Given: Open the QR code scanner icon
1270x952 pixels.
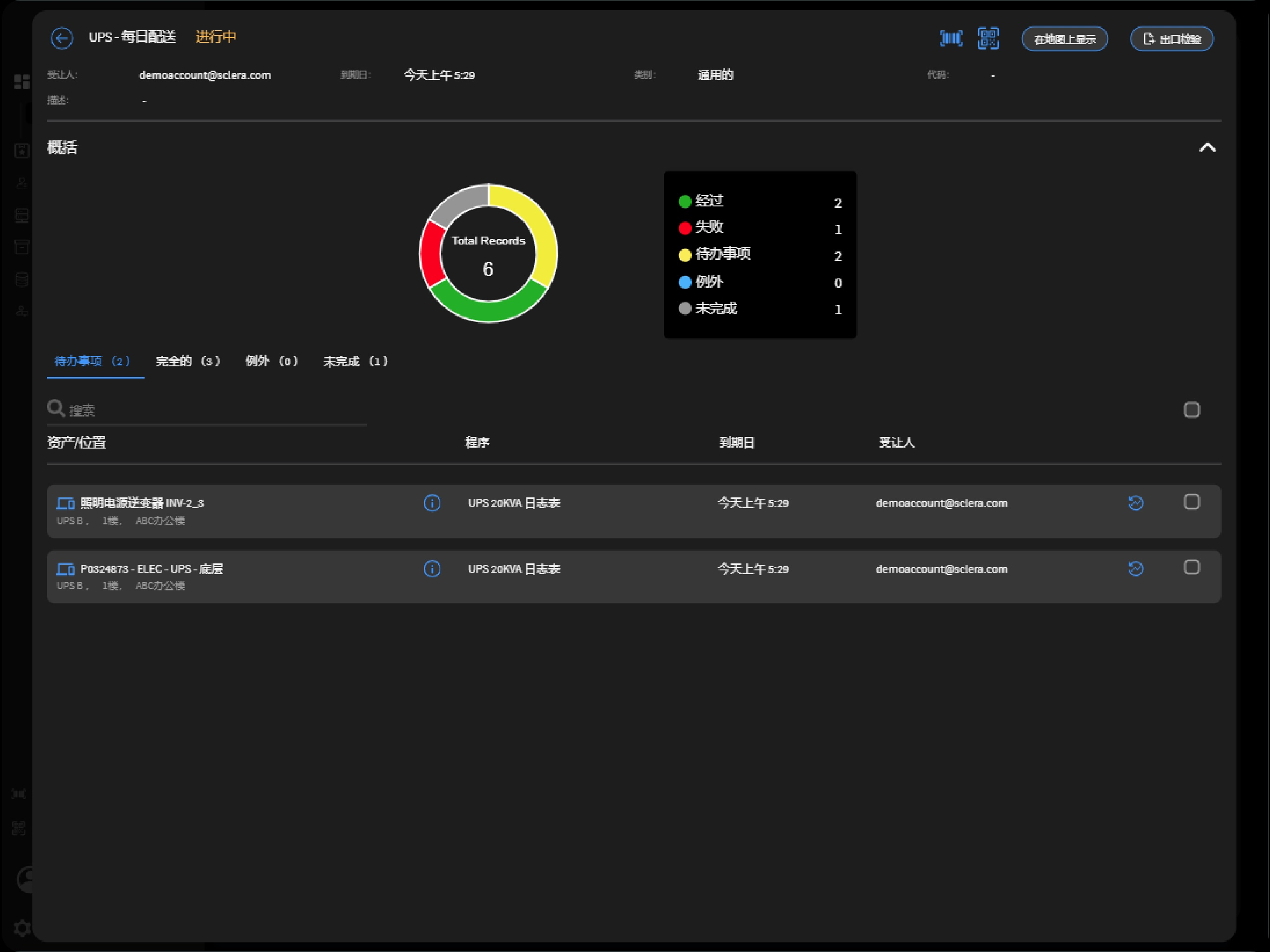Looking at the screenshot, I should [988, 39].
